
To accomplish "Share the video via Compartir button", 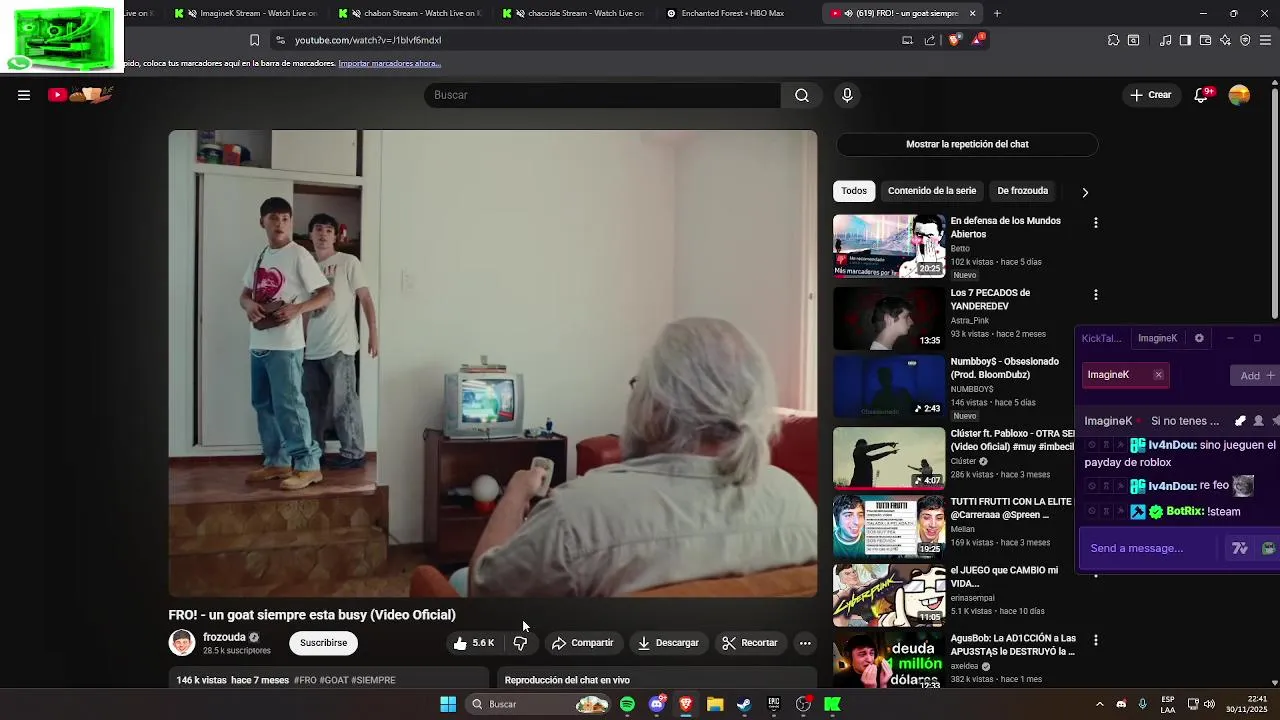I will coord(582,643).
